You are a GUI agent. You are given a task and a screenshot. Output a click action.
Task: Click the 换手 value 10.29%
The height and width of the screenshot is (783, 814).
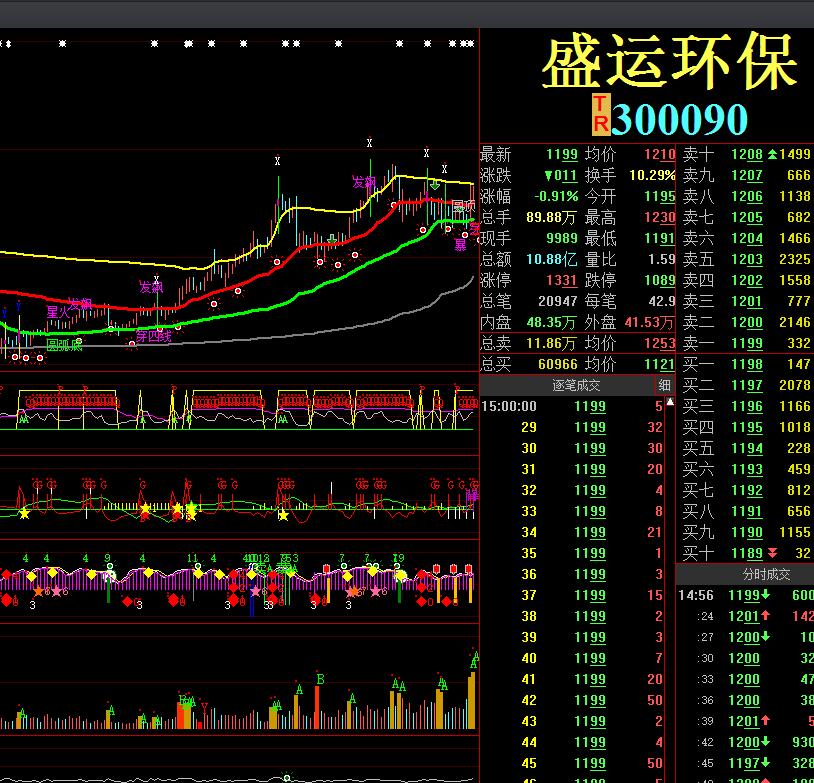tap(652, 176)
